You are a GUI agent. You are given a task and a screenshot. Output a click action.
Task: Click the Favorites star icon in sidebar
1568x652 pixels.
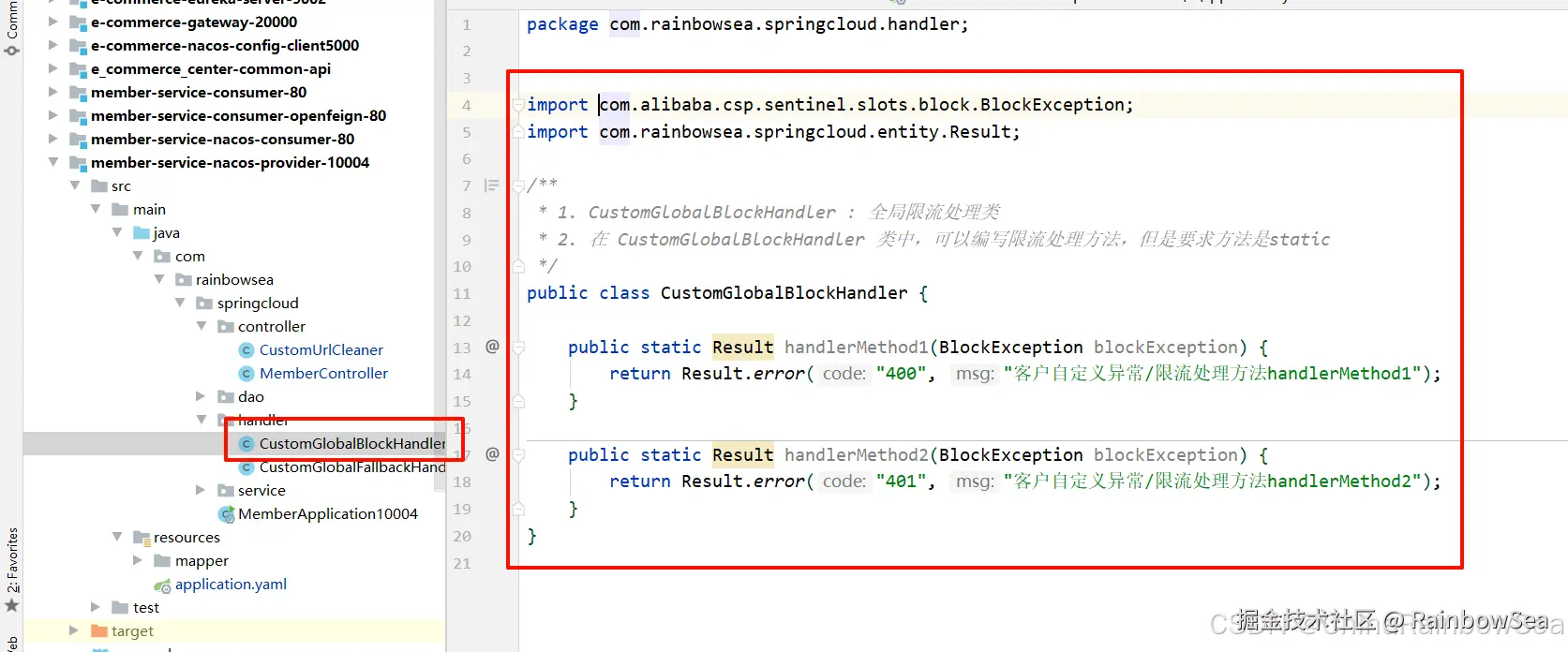pos(11,605)
